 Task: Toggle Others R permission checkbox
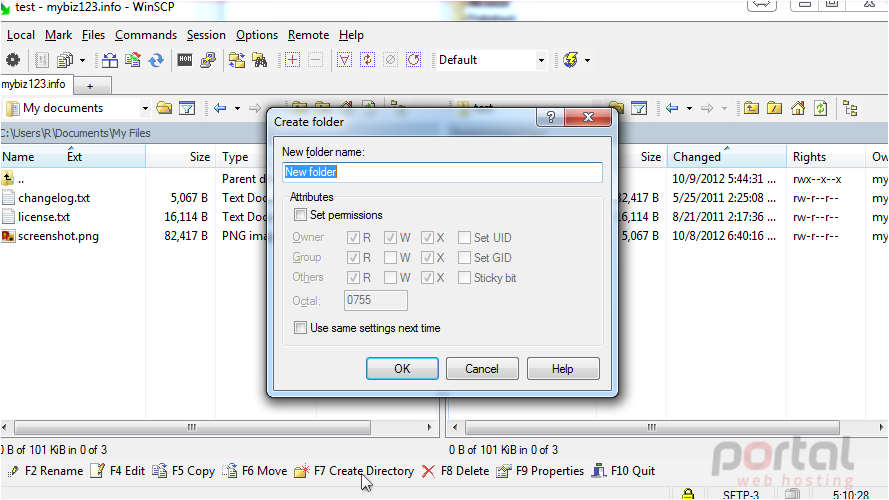(353, 278)
